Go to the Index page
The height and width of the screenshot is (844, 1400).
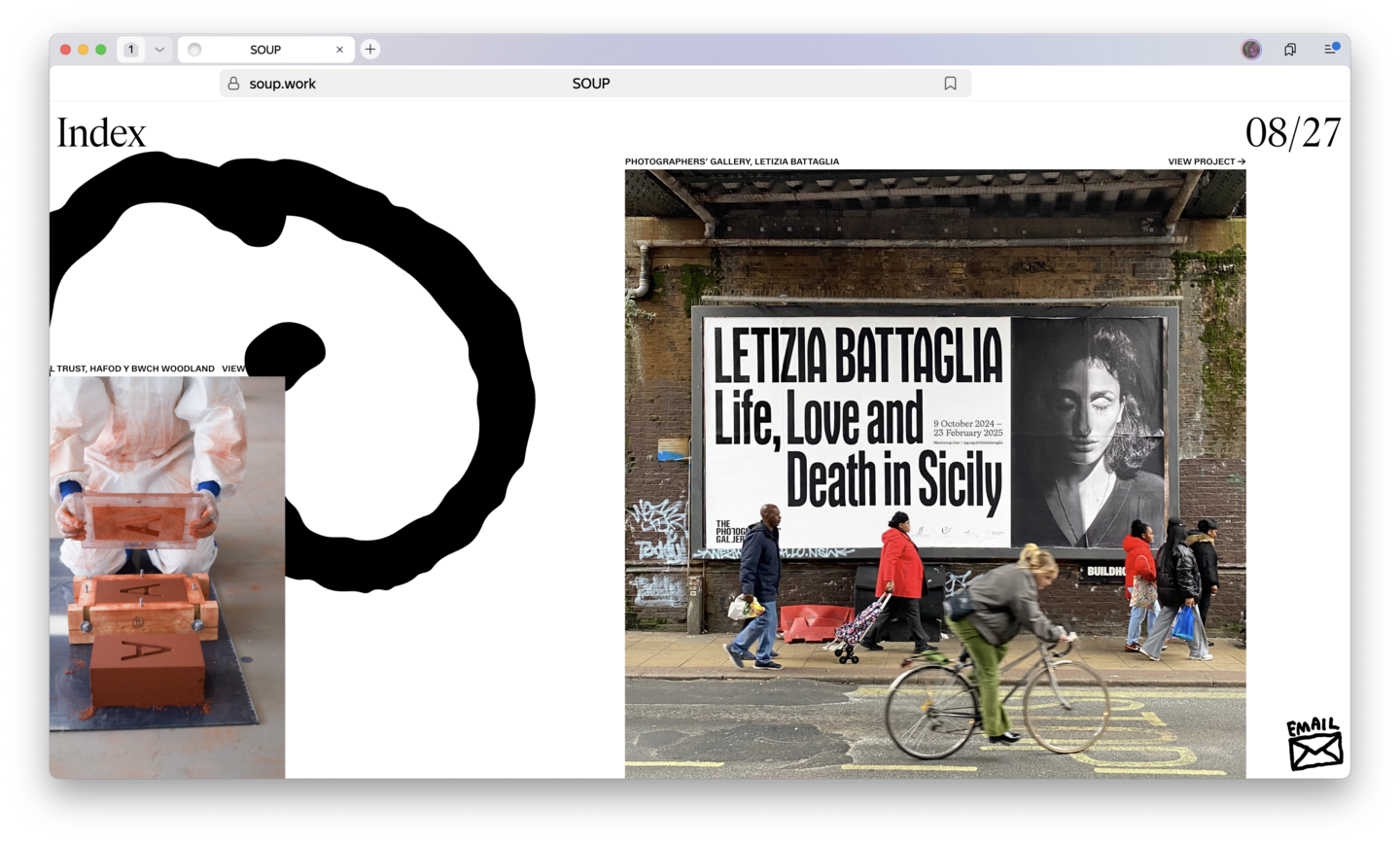pyautogui.click(x=101, y=132)
